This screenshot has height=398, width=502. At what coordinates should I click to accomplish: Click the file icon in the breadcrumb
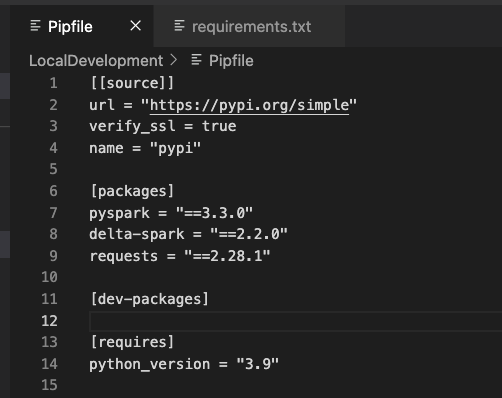(196, 60)
